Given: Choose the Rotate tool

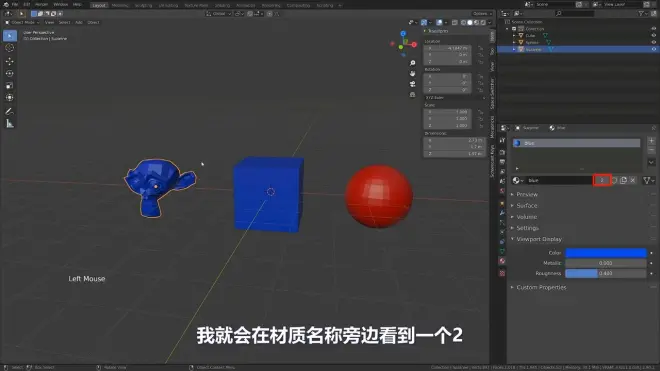Looking at the screenshot, I should pos(10,73).
